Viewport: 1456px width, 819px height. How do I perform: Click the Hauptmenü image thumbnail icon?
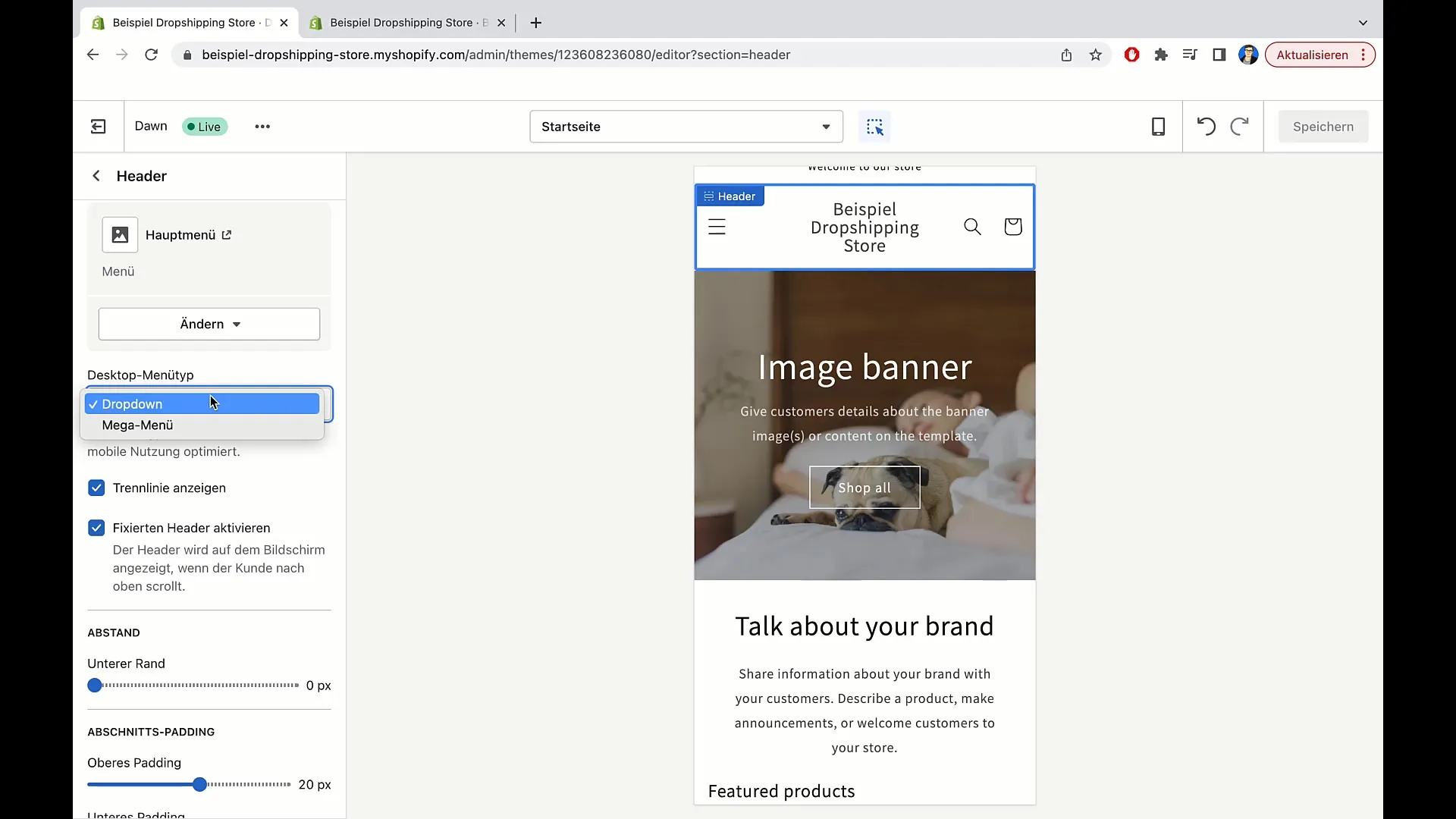point(120,235)
